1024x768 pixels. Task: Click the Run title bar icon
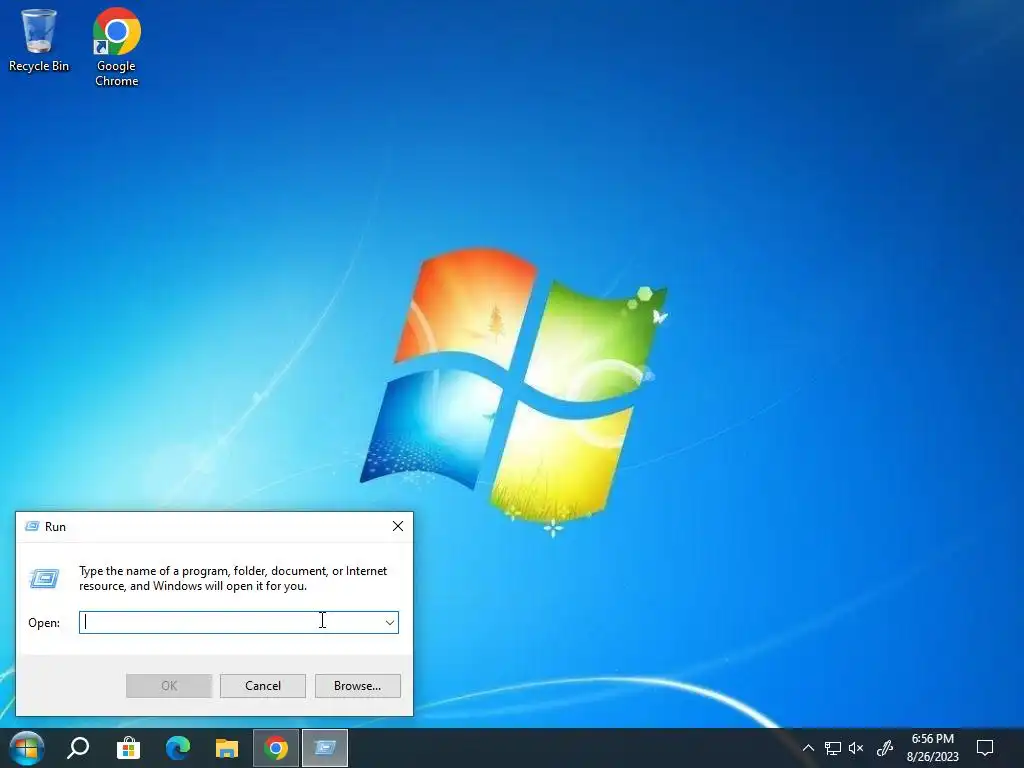32,526
